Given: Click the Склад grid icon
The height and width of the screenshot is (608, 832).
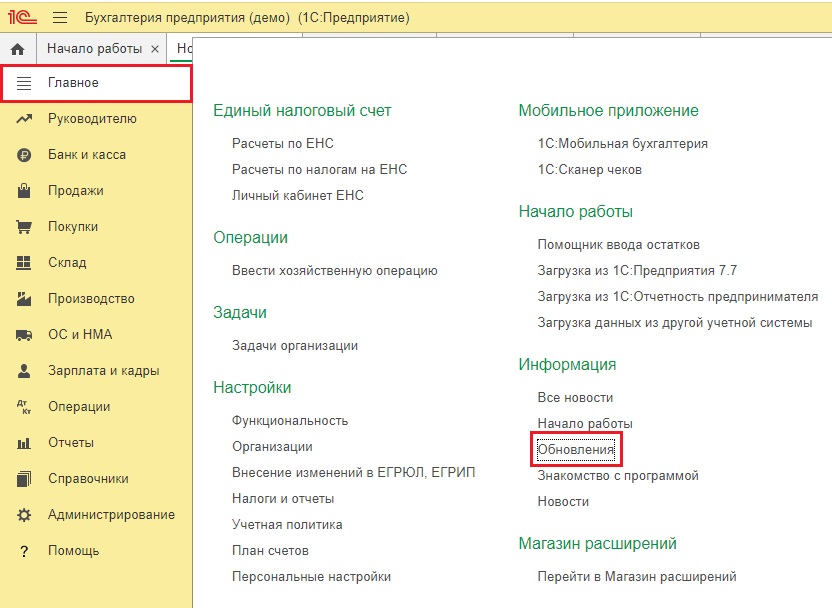Looking at the screenshot, I should point(24,263).
